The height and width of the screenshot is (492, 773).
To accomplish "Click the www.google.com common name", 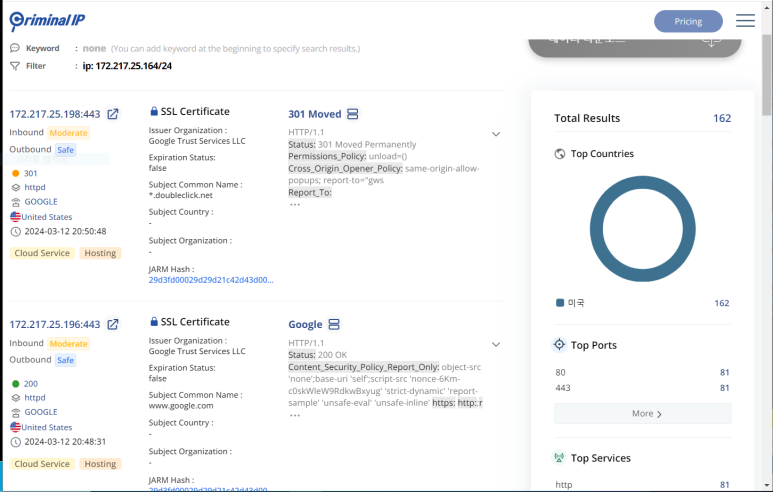I will pos(181,406).
